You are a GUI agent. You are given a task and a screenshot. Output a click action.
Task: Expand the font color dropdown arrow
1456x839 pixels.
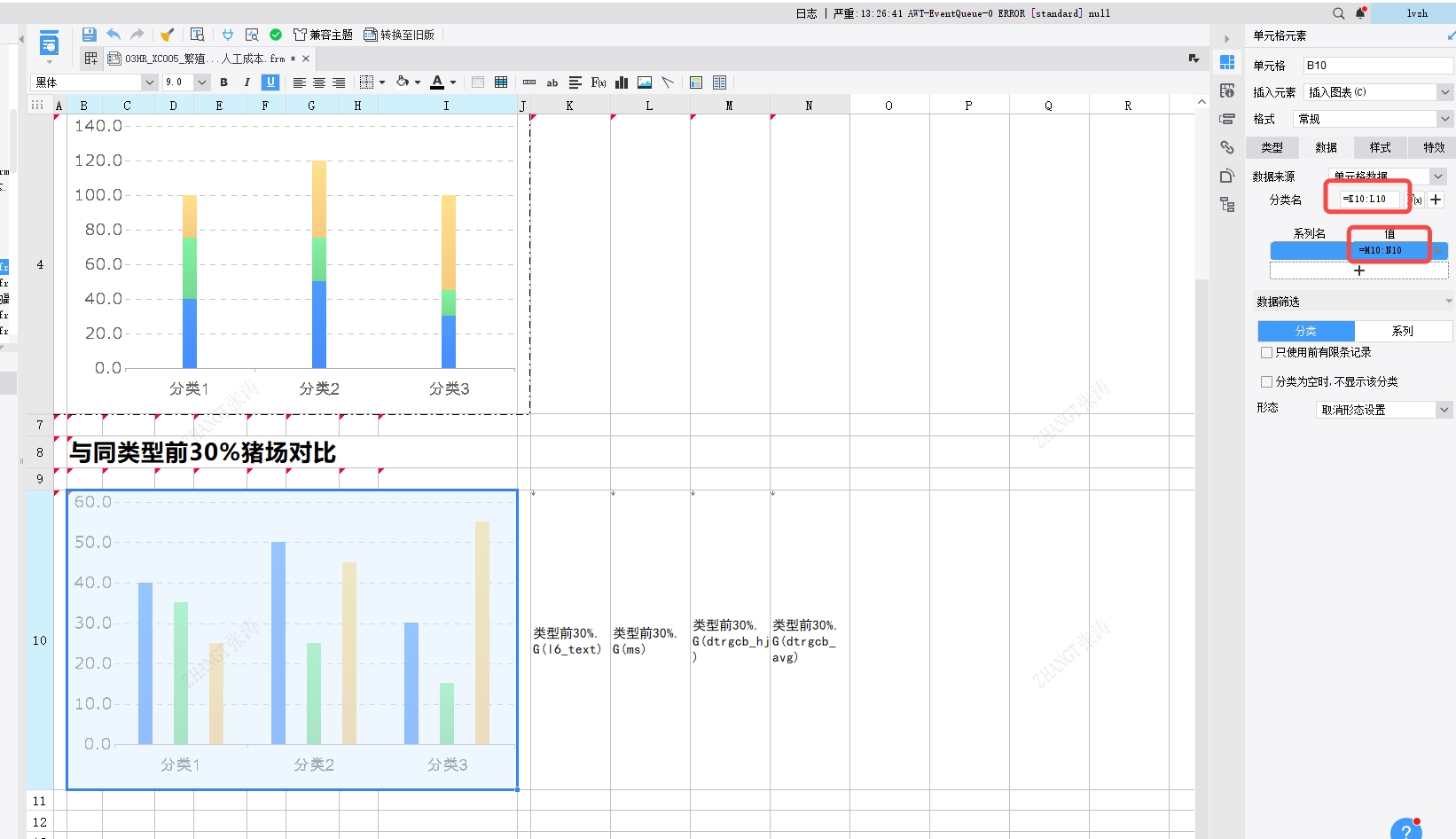(453, 82)
